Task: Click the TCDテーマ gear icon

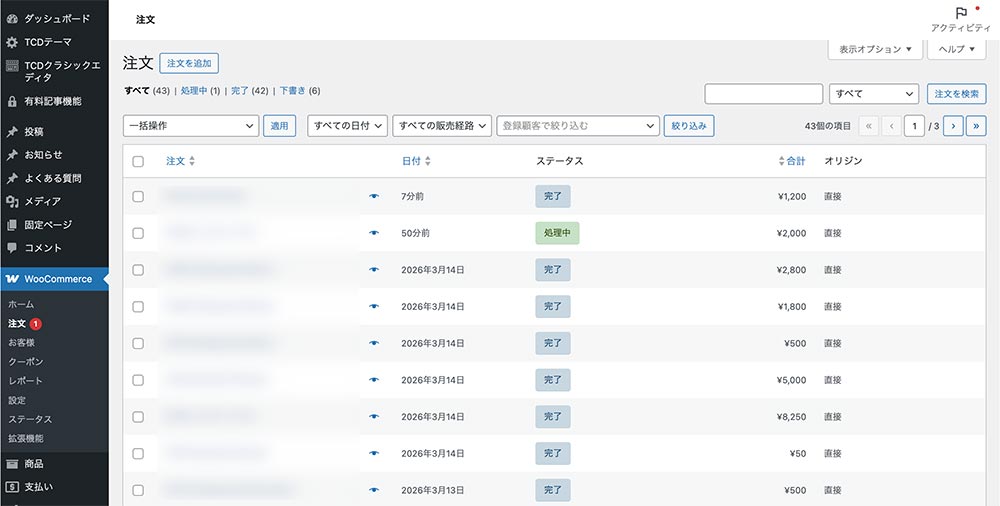Action: [x=12, y=42]
